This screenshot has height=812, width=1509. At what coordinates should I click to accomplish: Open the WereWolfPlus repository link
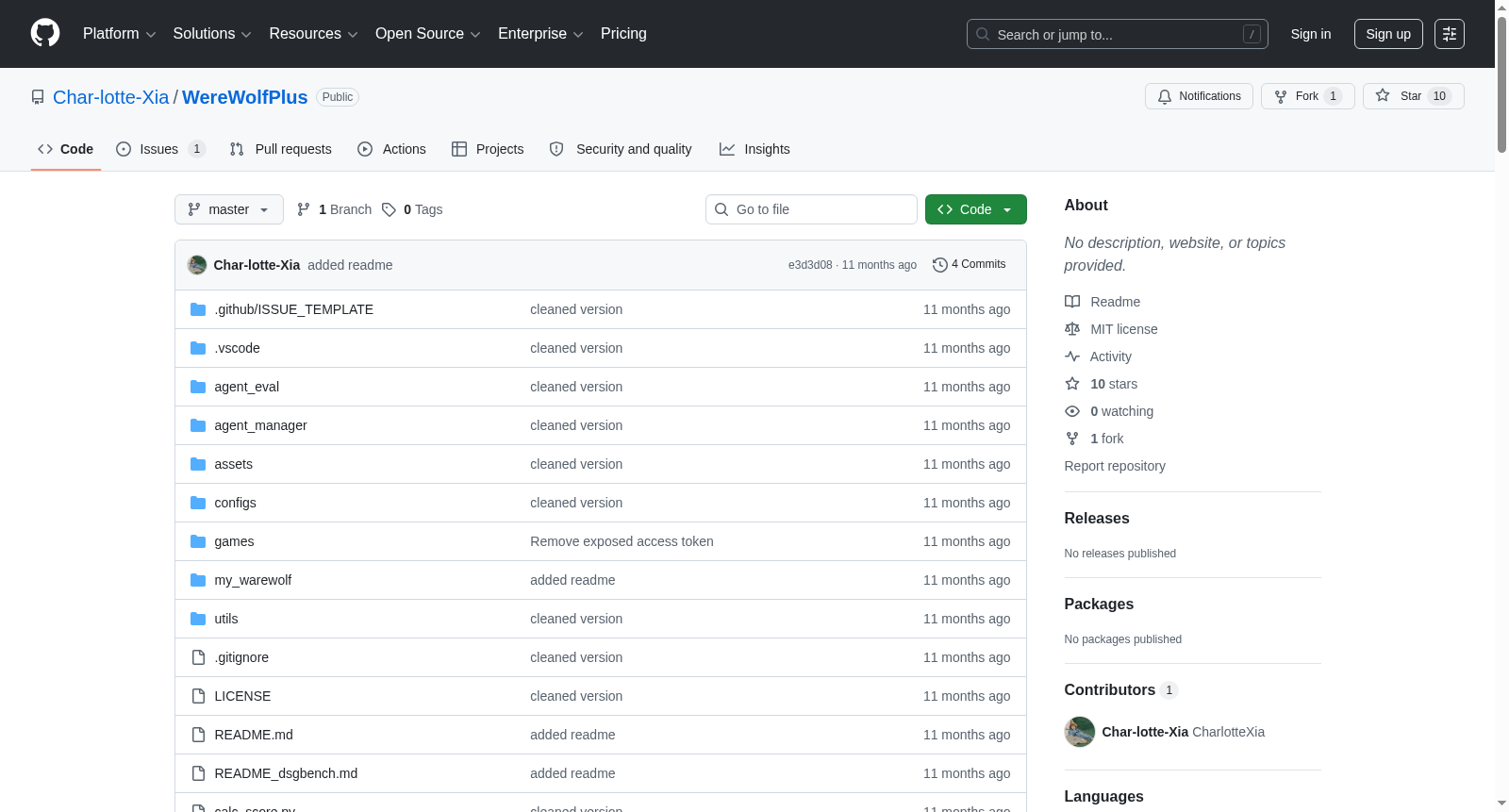click(245, 97)
